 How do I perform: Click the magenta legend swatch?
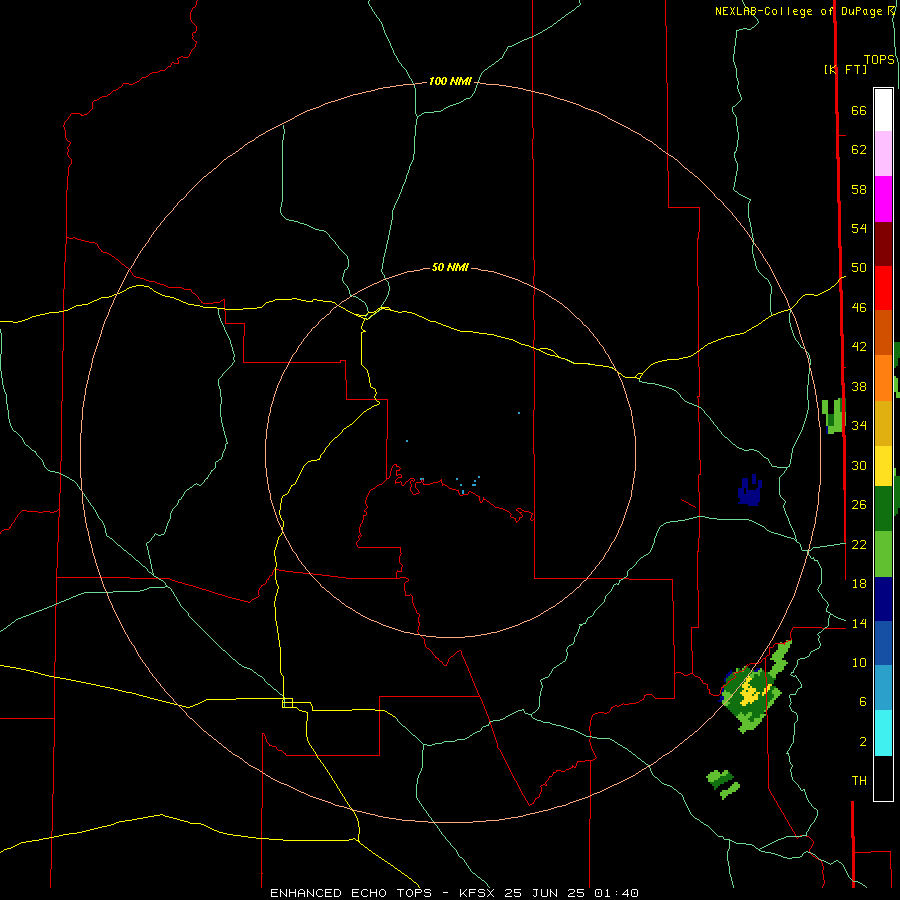click(x=883, y=199)
